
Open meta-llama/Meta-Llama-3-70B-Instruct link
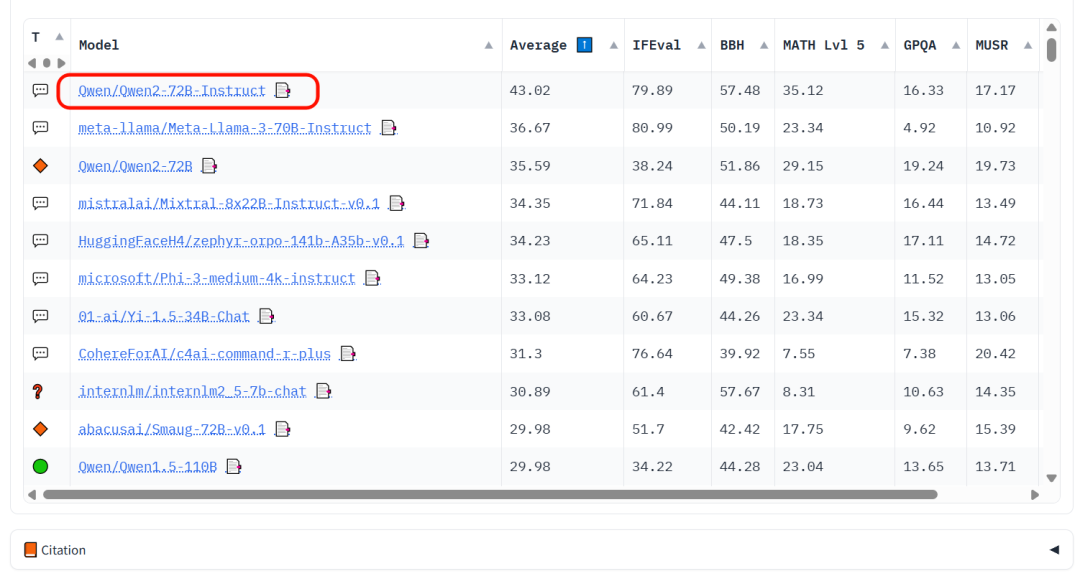225,128
